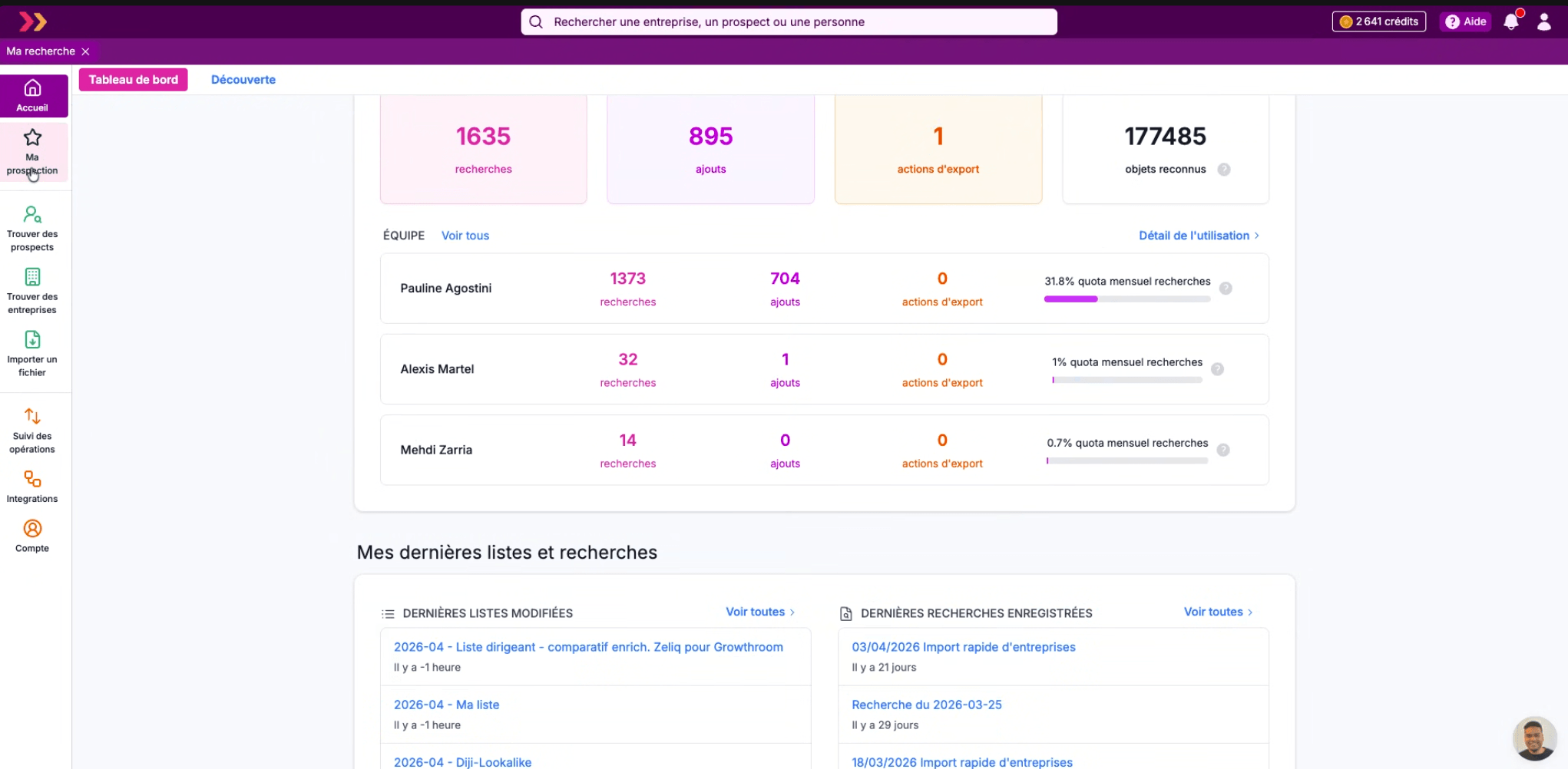The height and width of the screenshot is (769, 1568).
Task: Open the 2 641 crédits button
Action: pos(1379,21)
